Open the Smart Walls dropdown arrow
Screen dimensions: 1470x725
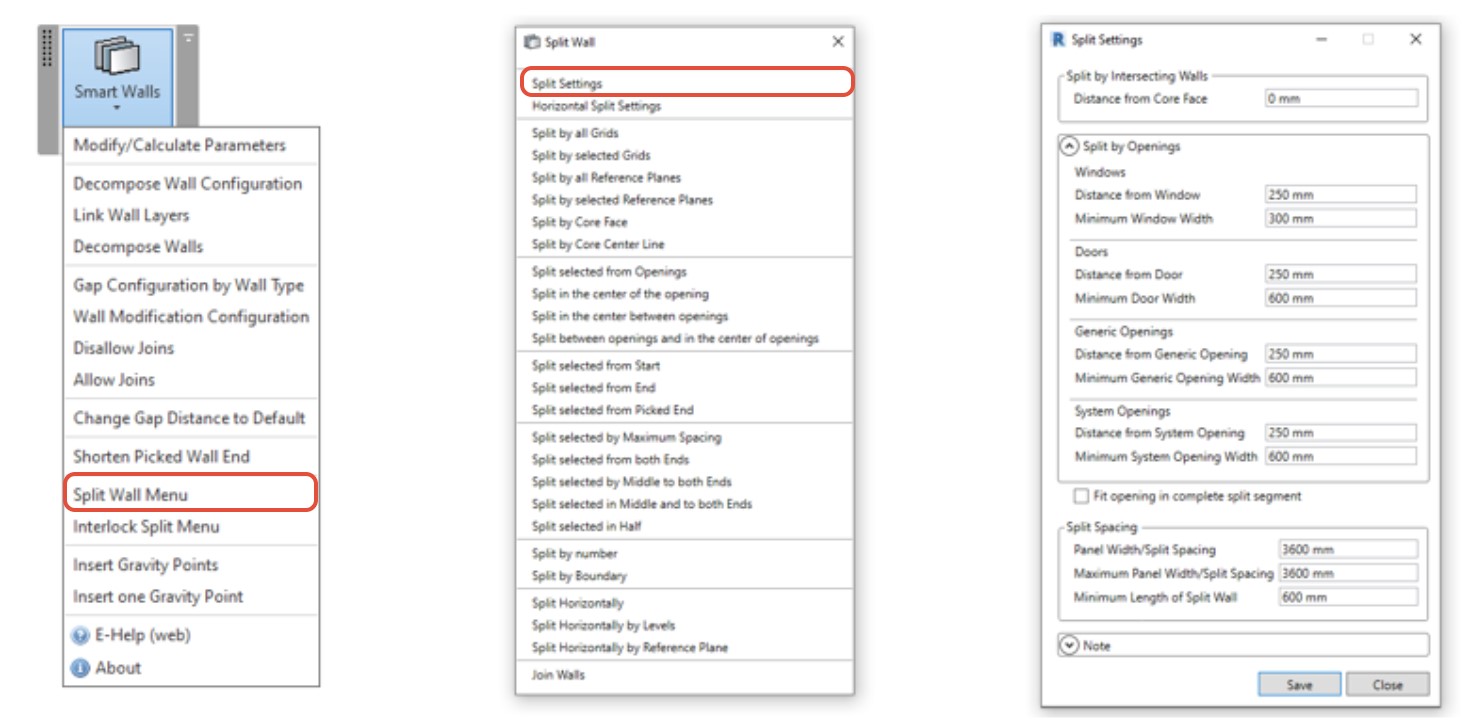(x=117, y=106)
